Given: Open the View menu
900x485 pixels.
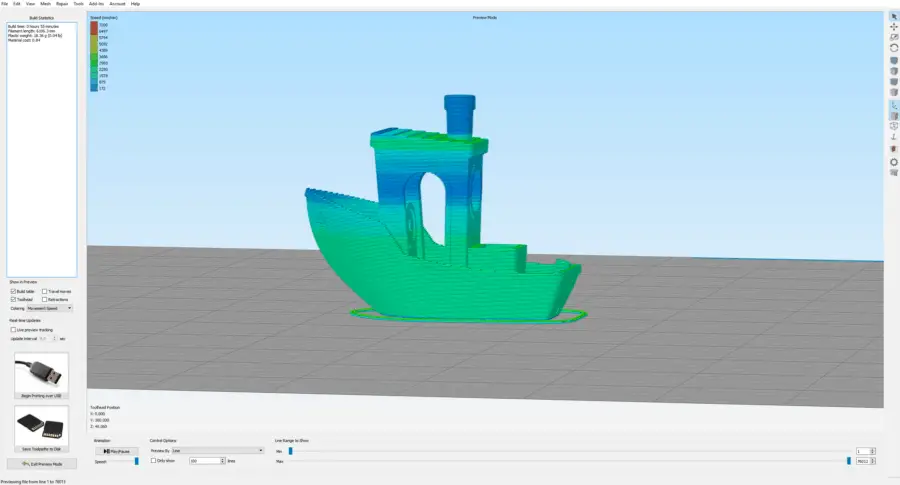Looking at the screenshot, I should click(x=30, y=3).
